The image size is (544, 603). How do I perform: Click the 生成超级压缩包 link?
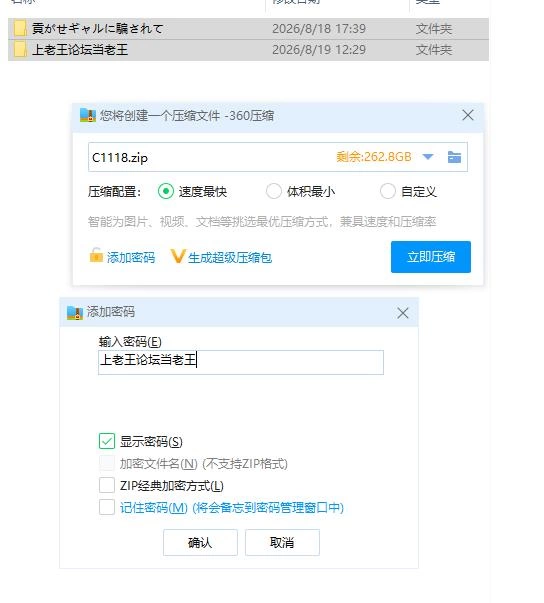pyautogui.click(x=230, y=257)
